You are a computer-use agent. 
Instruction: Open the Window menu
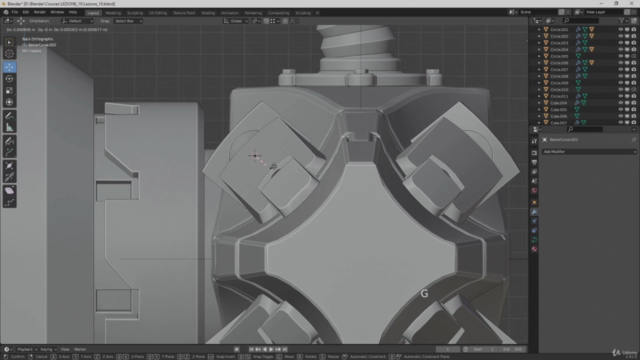coord(57,12)
